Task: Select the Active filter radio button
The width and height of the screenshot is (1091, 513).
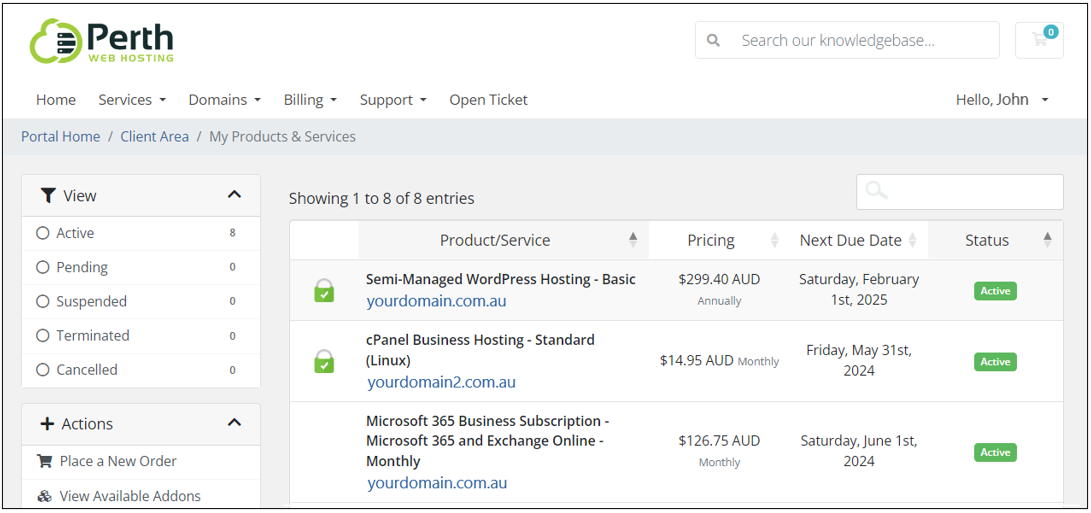Action: click(42, 233)
